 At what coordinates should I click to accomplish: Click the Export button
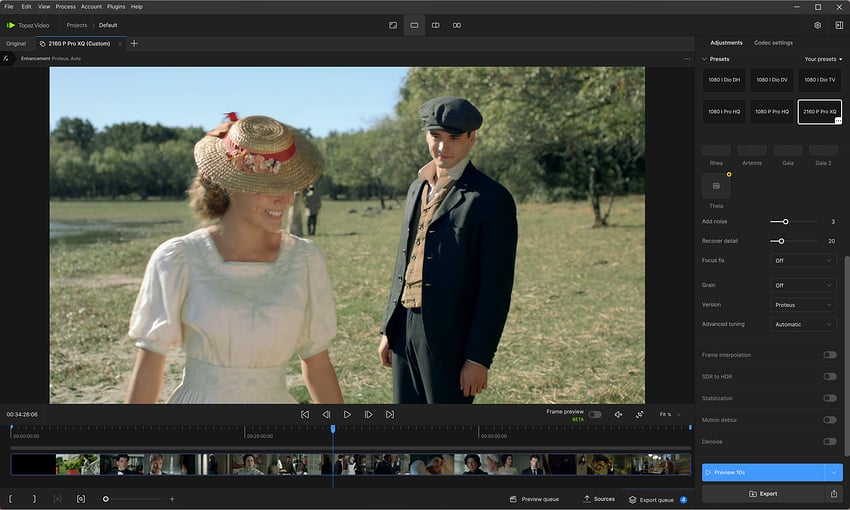[x=763, y=494]
